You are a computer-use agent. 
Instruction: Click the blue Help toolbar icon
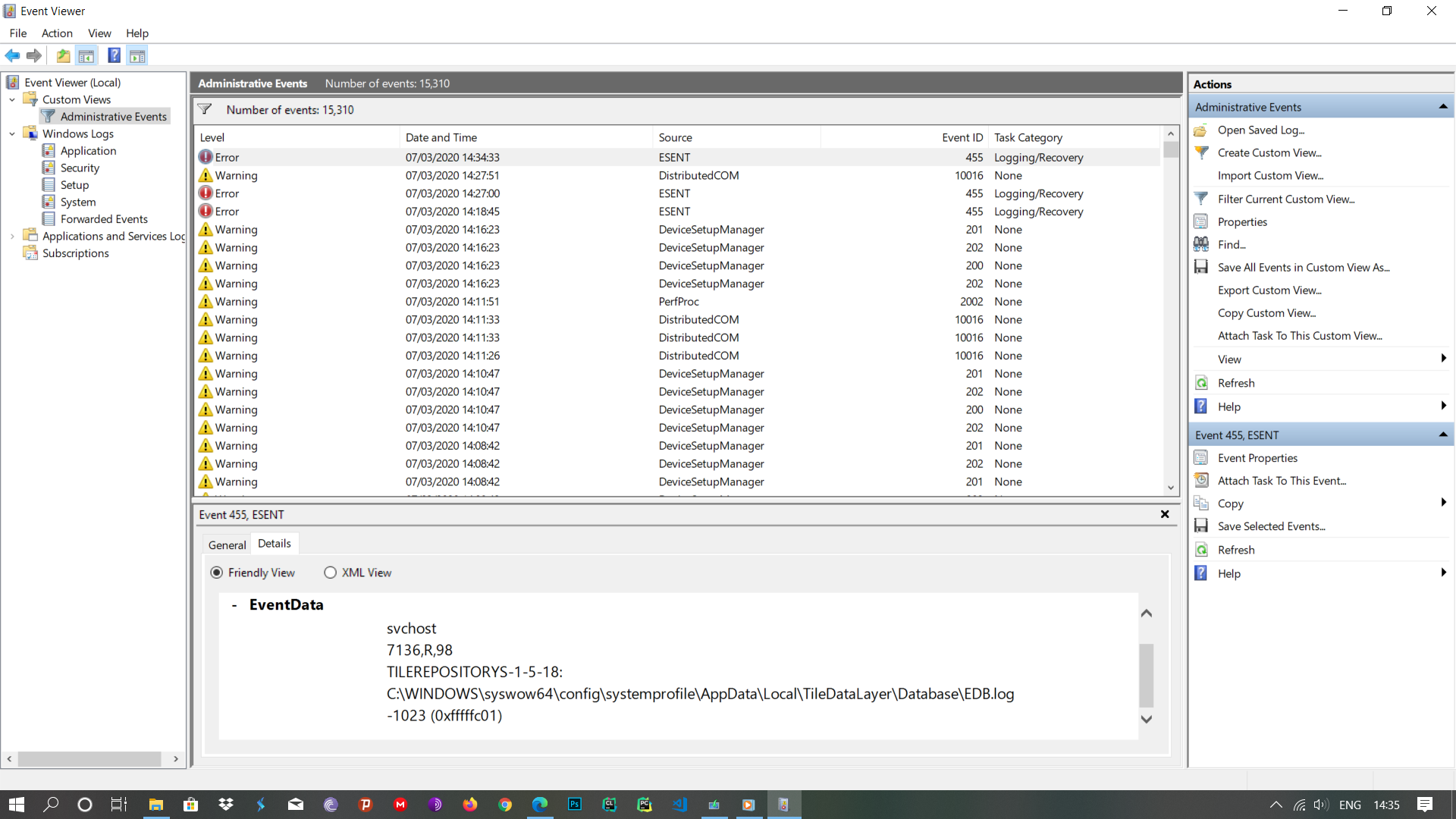[114, 55]
